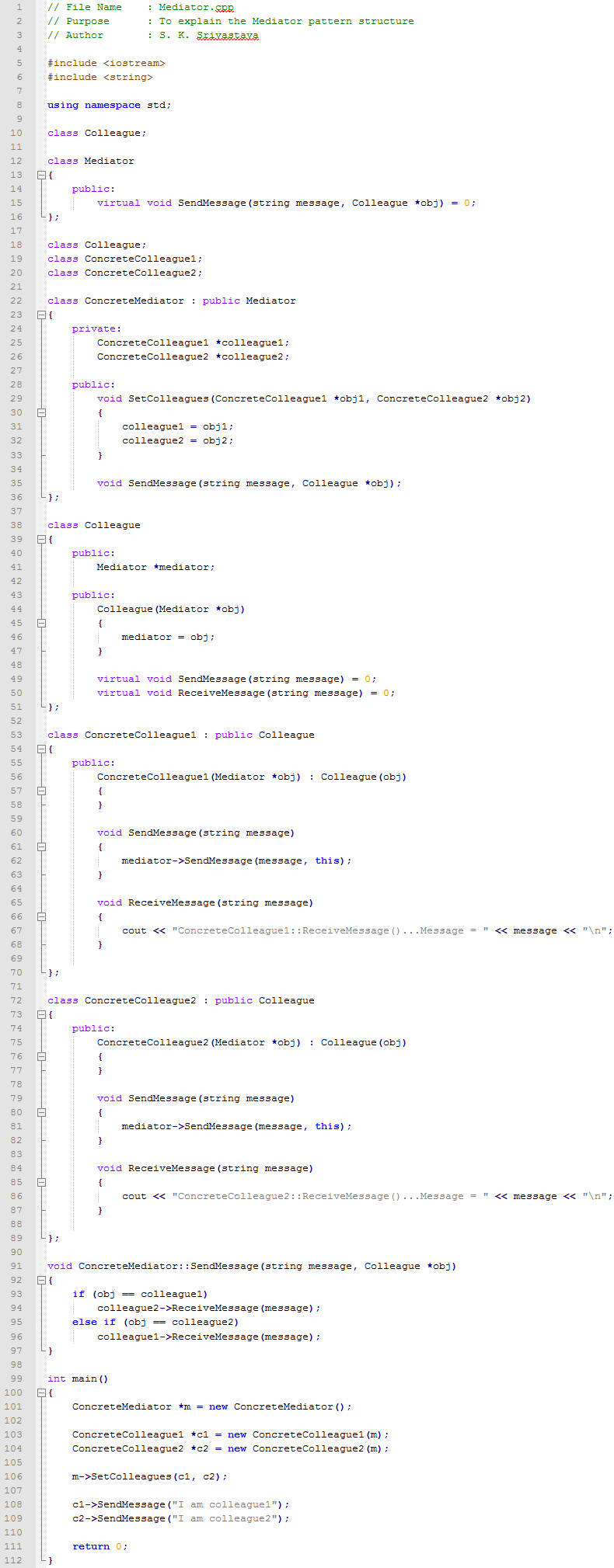This screenshot has width=614, height=1568.
Task: Collapse the ConcreteColleague2 class fold at line 73
Action: click(41, 1015)
